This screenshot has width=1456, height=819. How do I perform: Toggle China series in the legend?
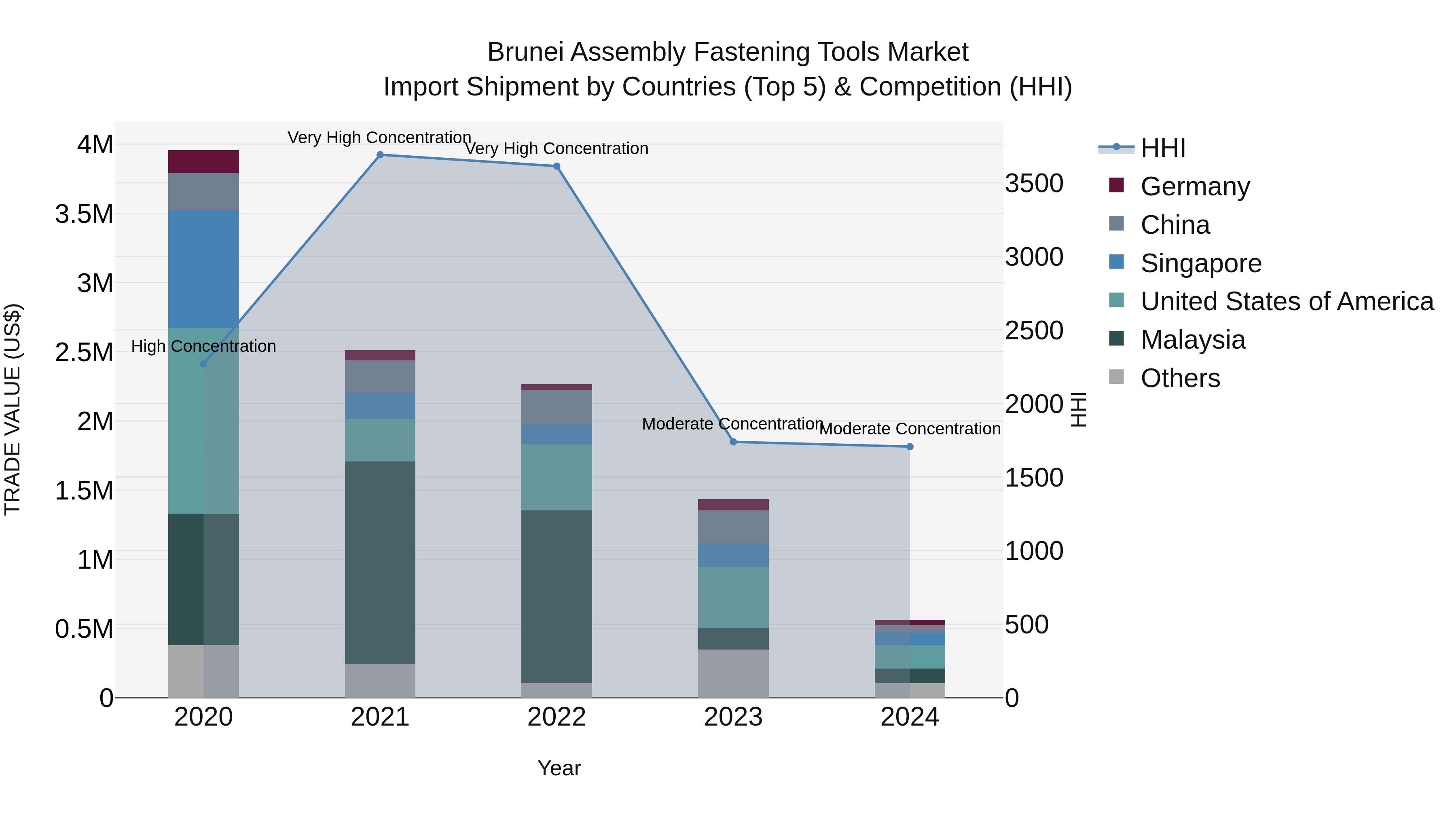point(1159,224)
